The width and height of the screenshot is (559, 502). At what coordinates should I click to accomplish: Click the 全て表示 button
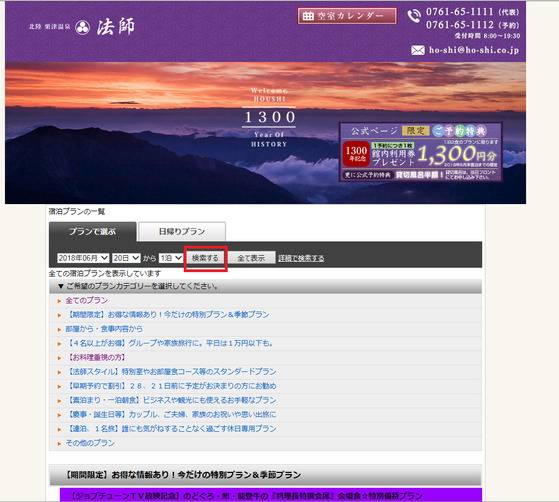pyautogui.click(x=251, y=258)
